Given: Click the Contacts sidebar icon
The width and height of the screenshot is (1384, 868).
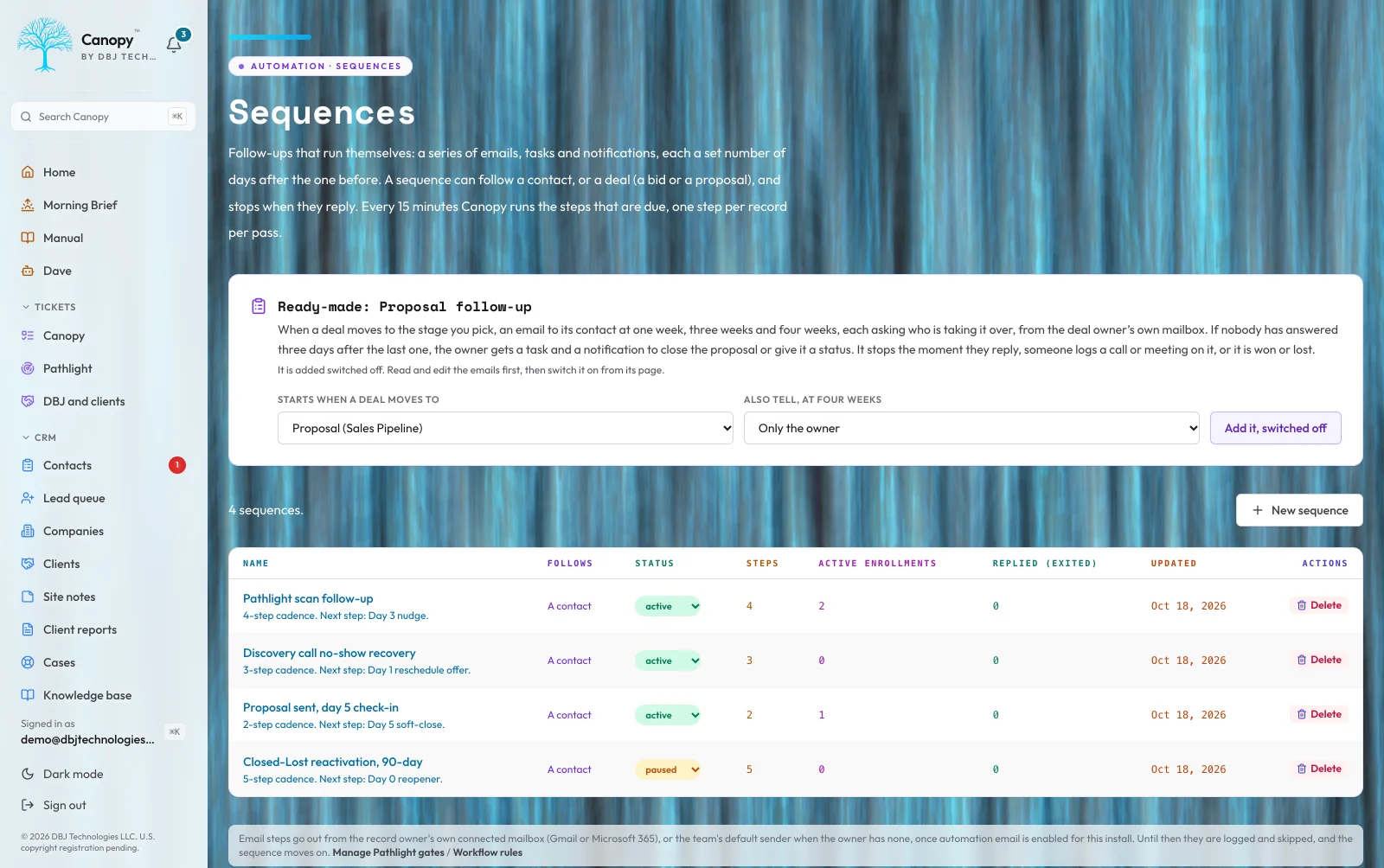Looking at the screenshot, I should [x=28, y=465].
